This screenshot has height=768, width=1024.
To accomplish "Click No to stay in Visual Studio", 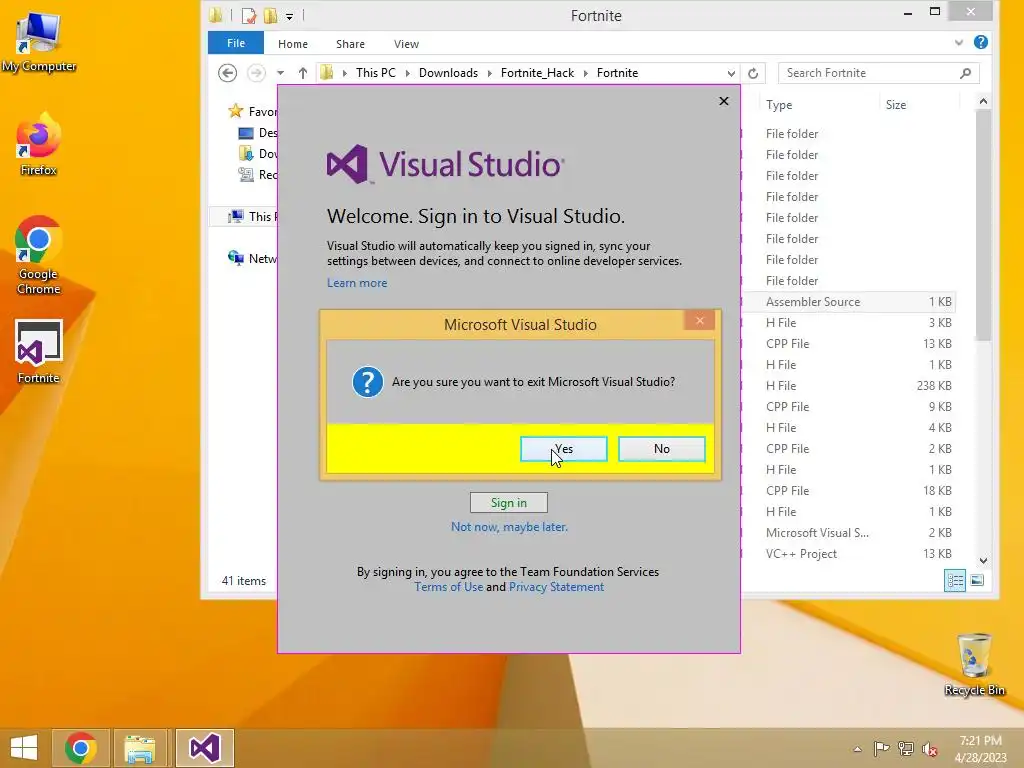I will click(x=662, y=449).
